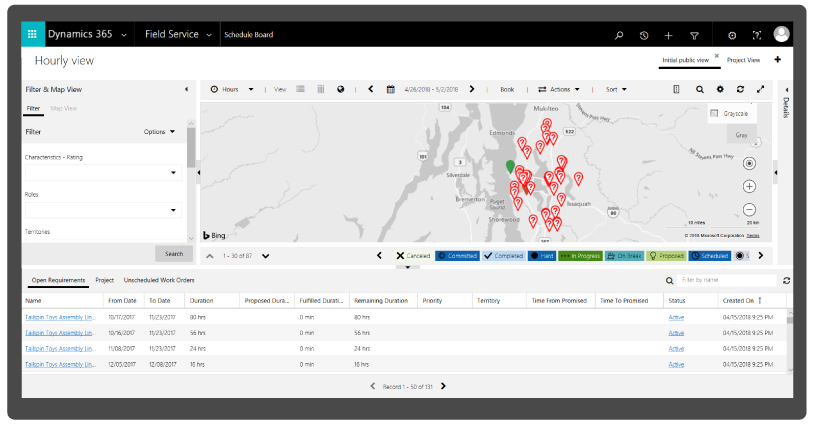814x424 pixels.
Task: Open global search in the top bar
Action: [x=619, y=35]
